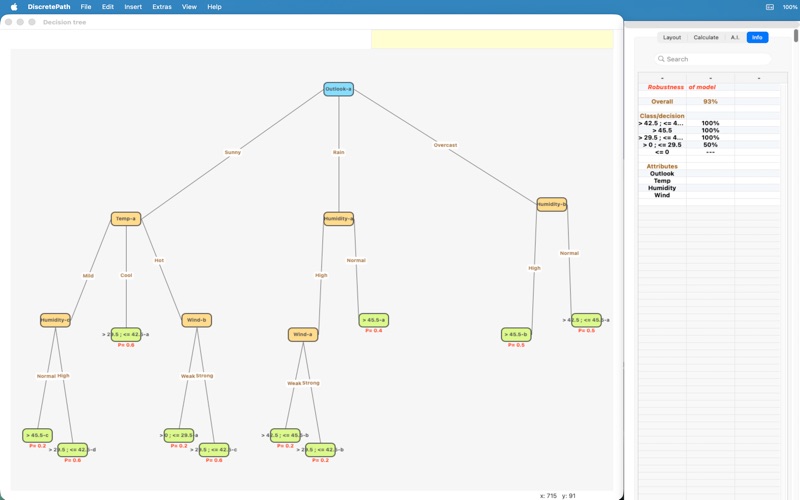This screenshot has height=500, width=800.
Task: Open the Control Center icon in menu bar
Action: tap(769, 7)
